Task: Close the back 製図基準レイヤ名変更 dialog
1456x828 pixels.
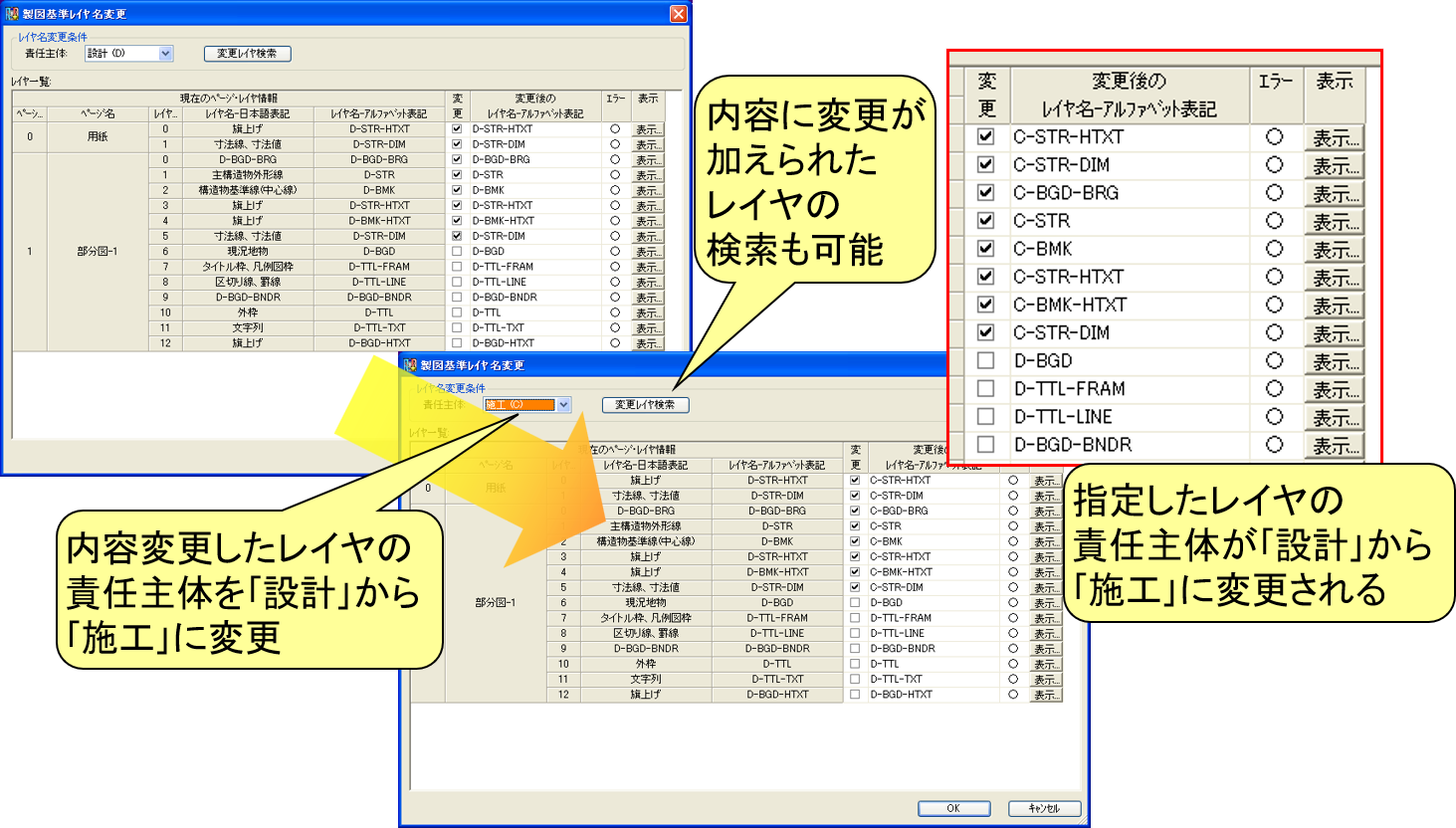Action: point(678,14)
